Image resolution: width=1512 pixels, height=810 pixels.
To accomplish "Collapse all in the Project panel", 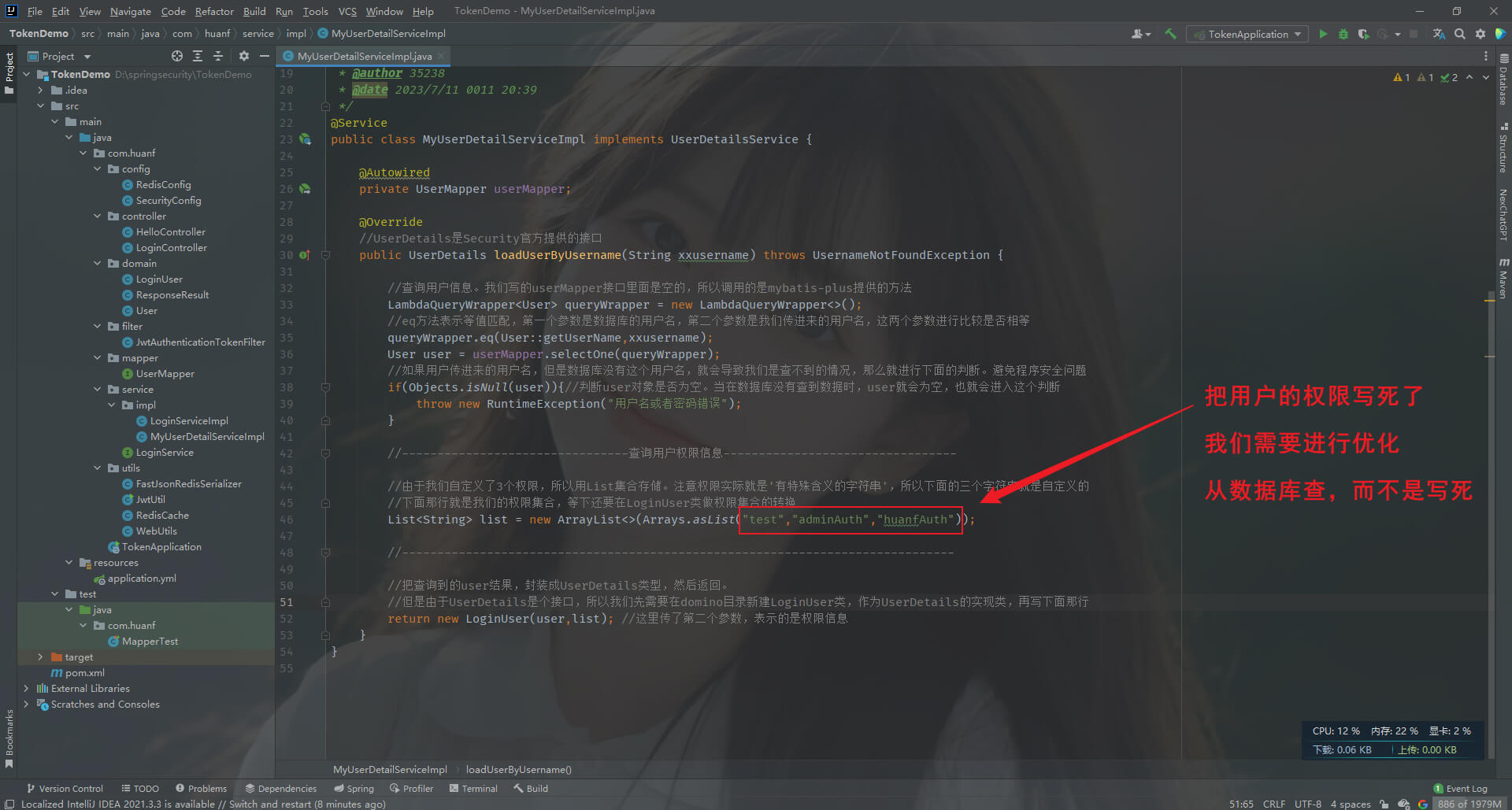I will coord(218,56).
